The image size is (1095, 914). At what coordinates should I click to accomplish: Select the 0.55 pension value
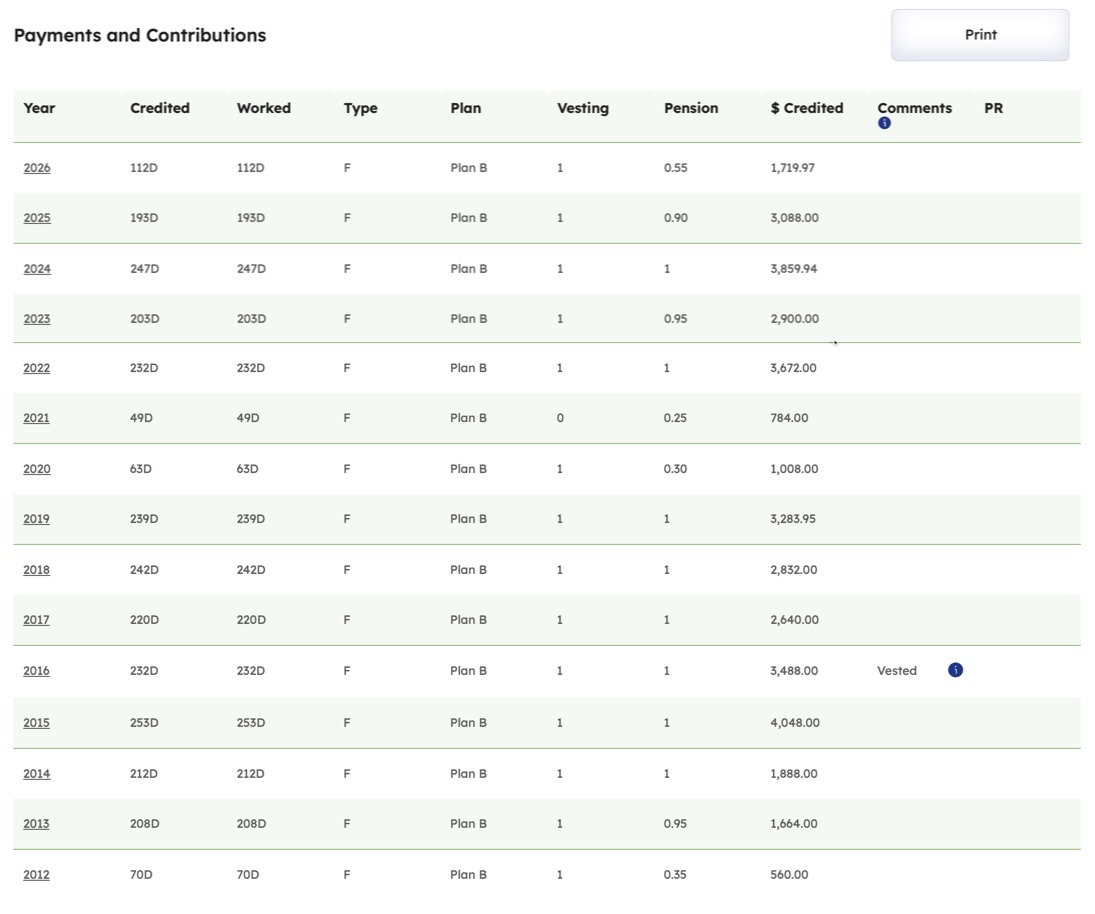coord(676,168)
